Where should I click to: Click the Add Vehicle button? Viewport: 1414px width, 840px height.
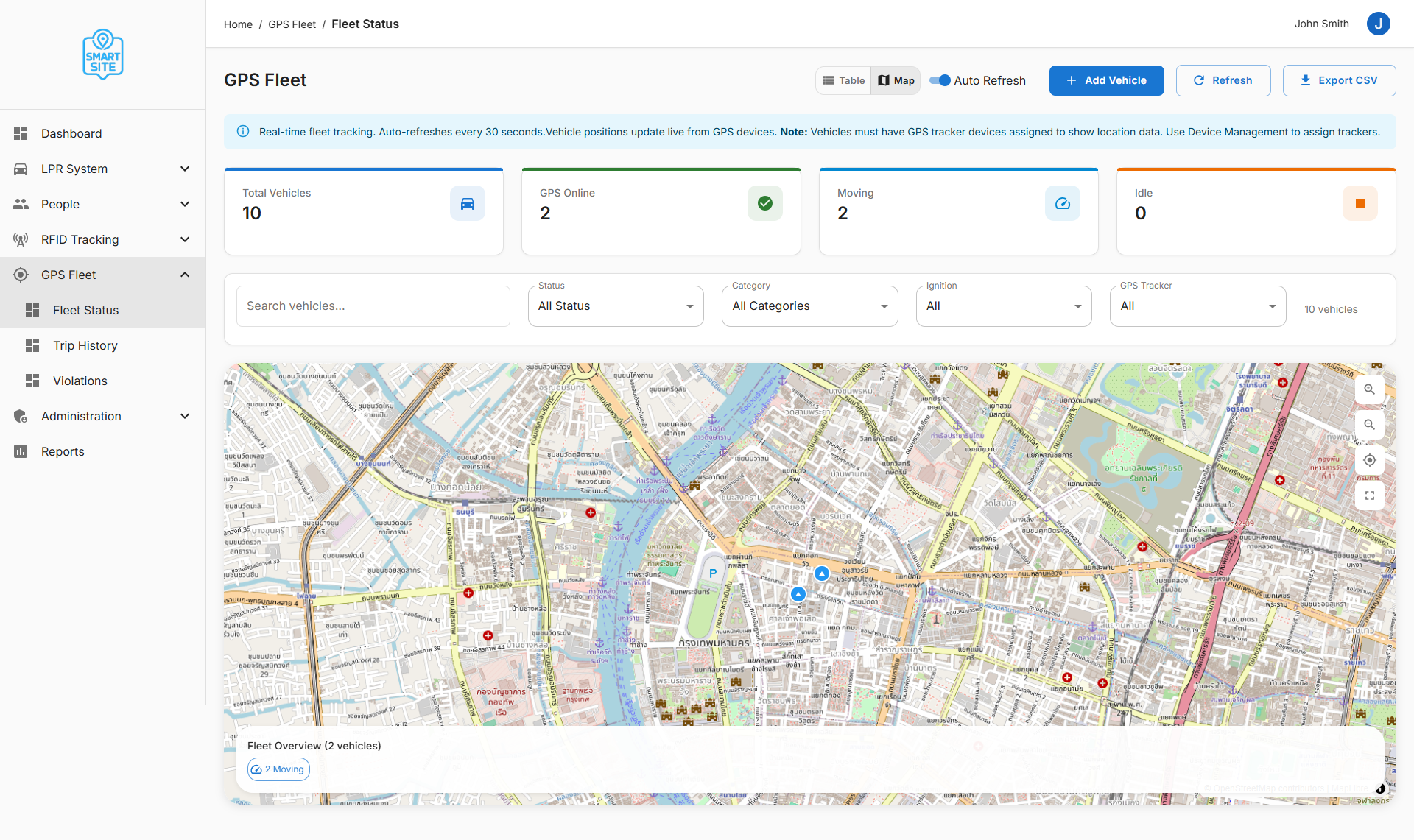coord(1106,80)
